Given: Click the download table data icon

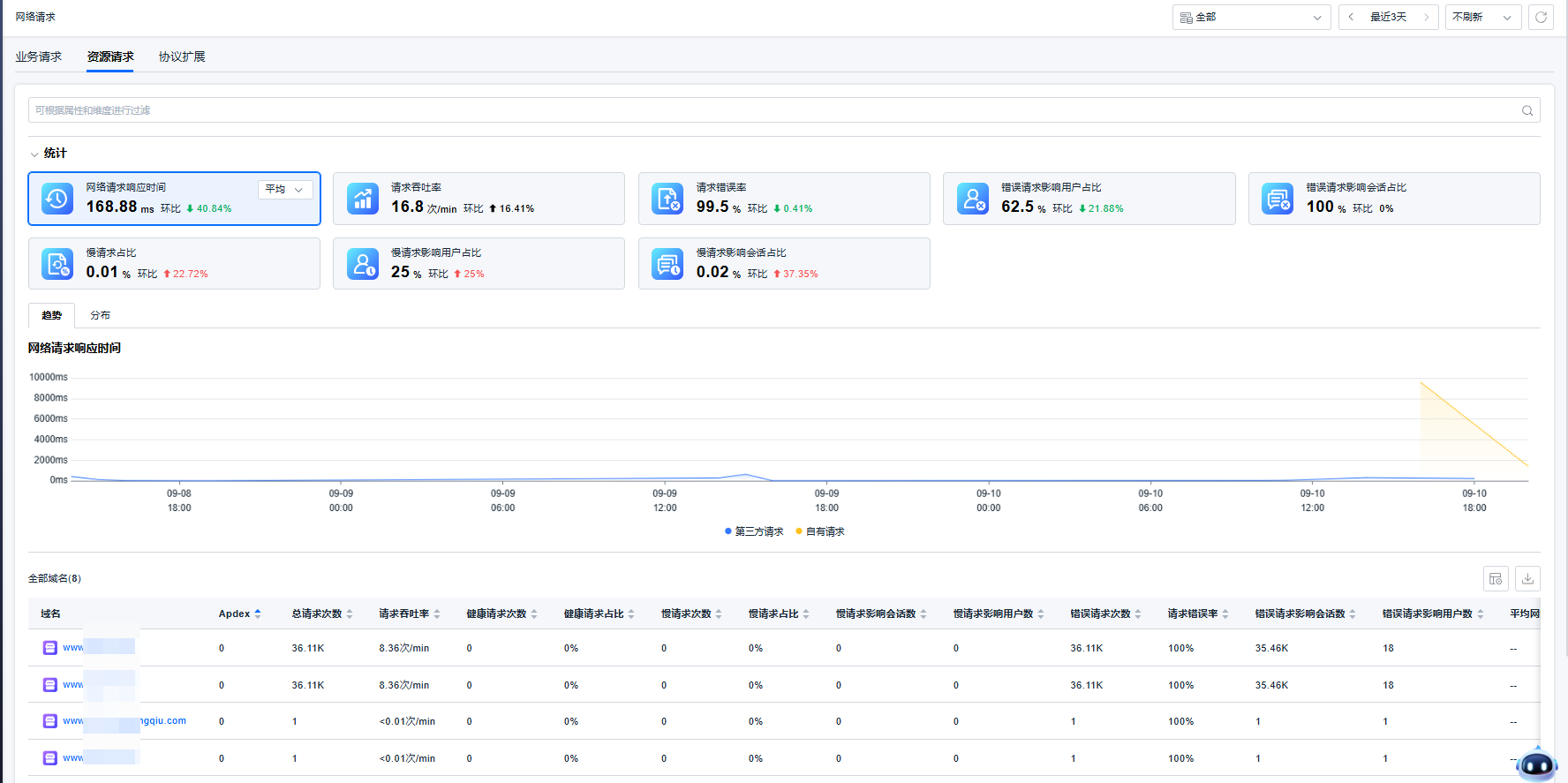Looking at the screenshot, I should (1527, 579).
